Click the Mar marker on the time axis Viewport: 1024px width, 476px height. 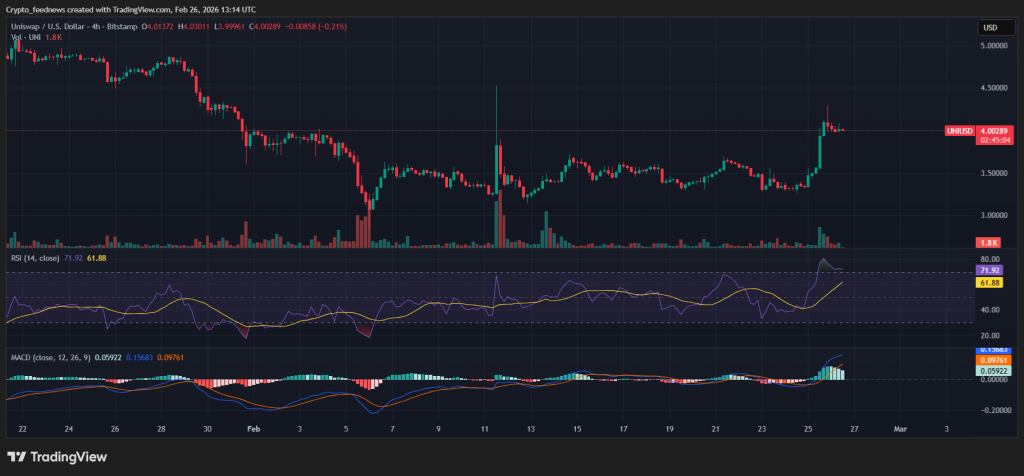[x=899, y=428]
